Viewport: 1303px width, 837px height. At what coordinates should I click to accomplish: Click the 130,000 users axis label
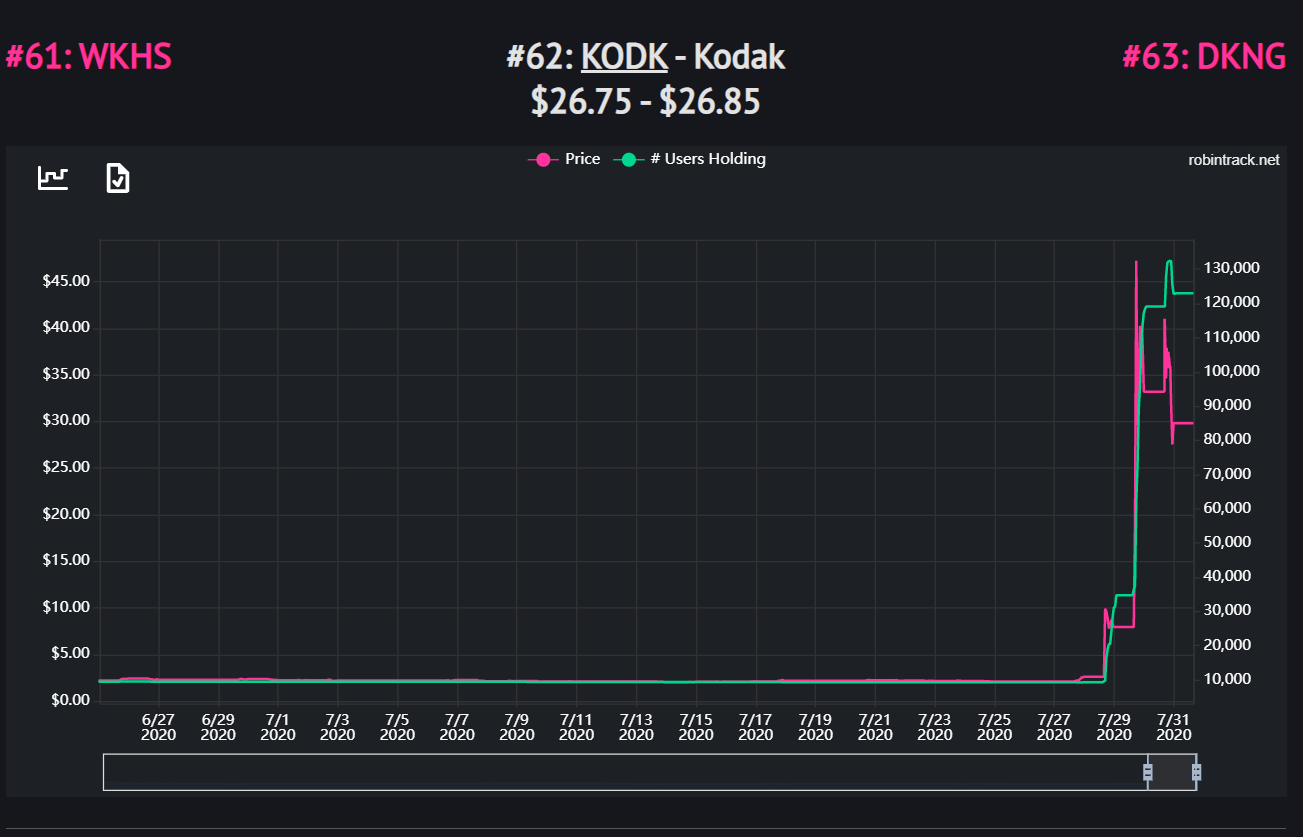(1231, 268)
